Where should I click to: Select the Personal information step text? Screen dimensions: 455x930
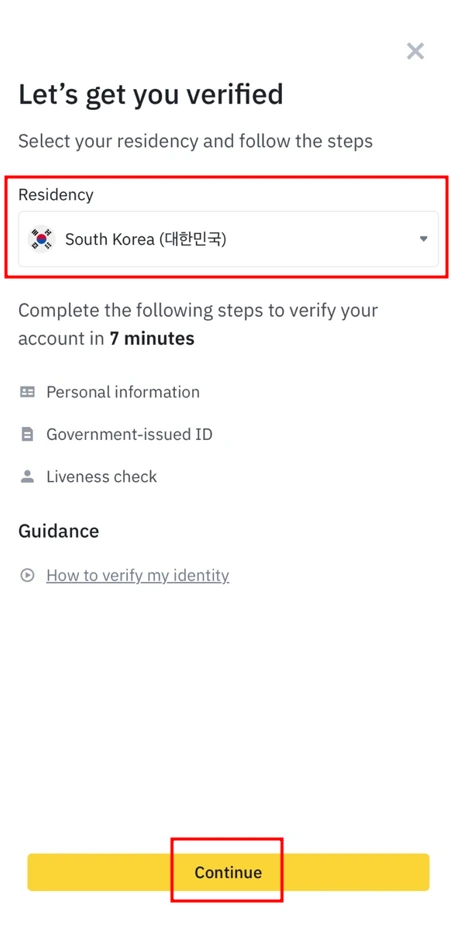point(123,392)
